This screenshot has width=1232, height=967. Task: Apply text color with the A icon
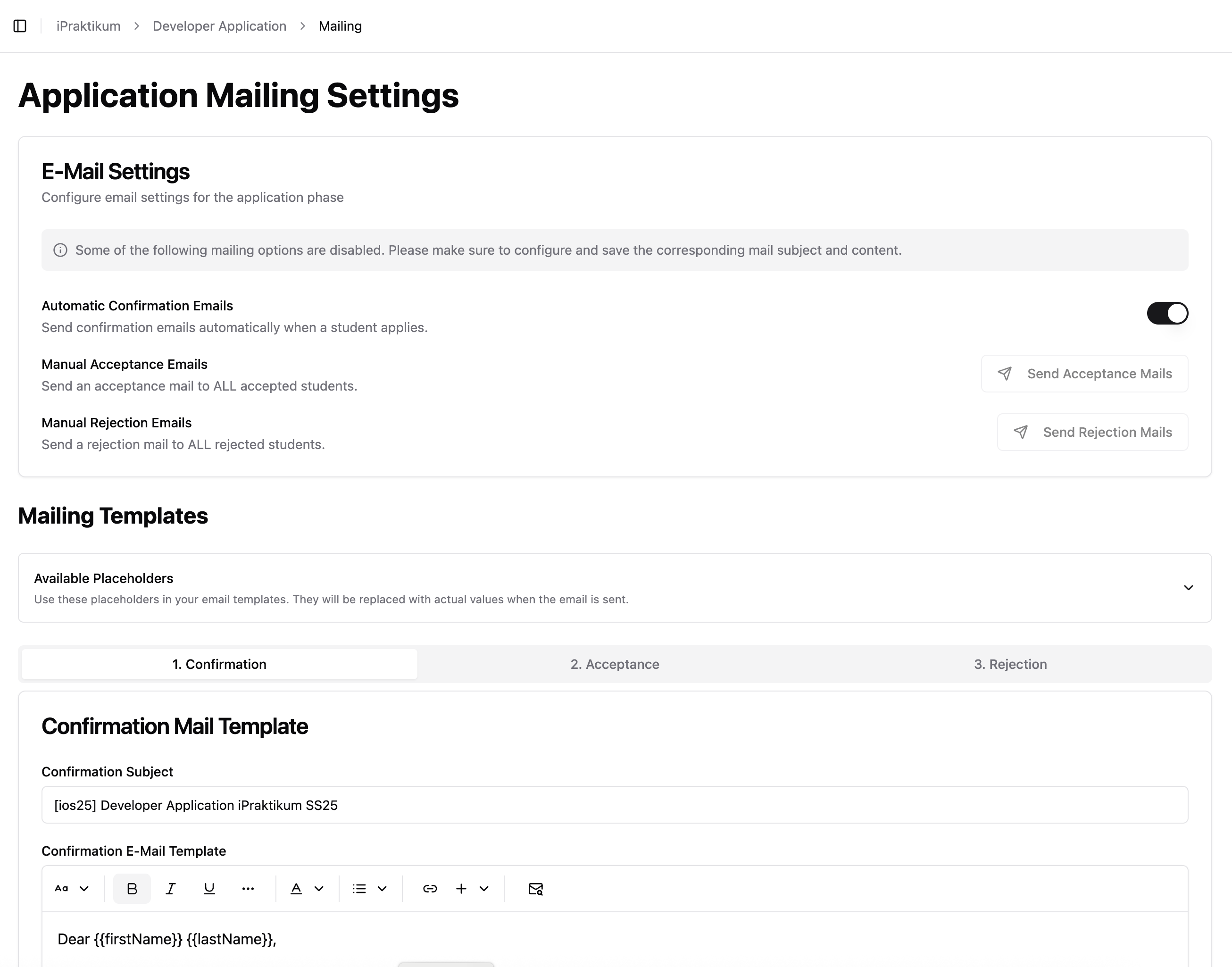pos(296,888)
